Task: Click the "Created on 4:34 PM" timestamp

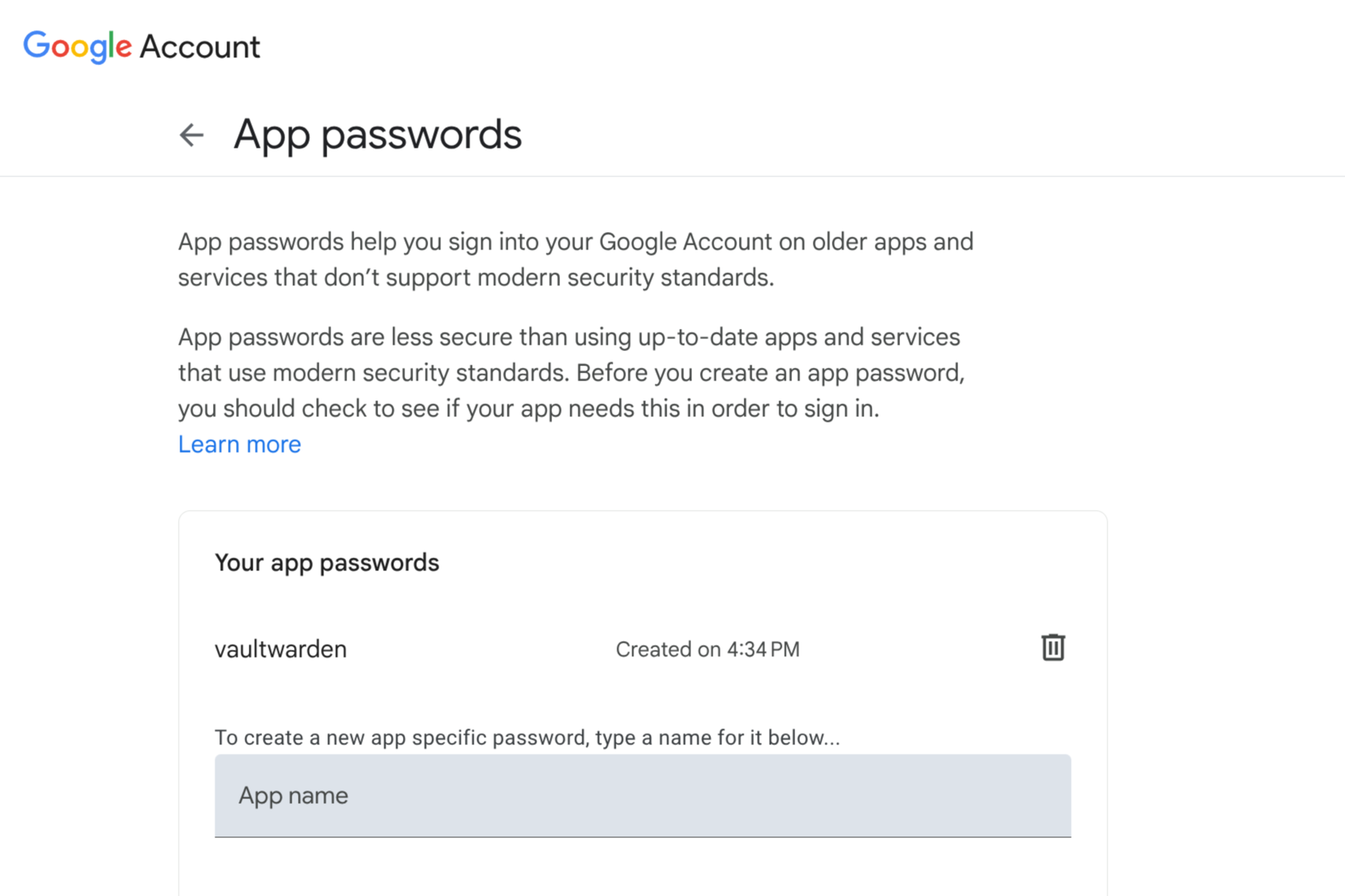Action: click(707, 649)
